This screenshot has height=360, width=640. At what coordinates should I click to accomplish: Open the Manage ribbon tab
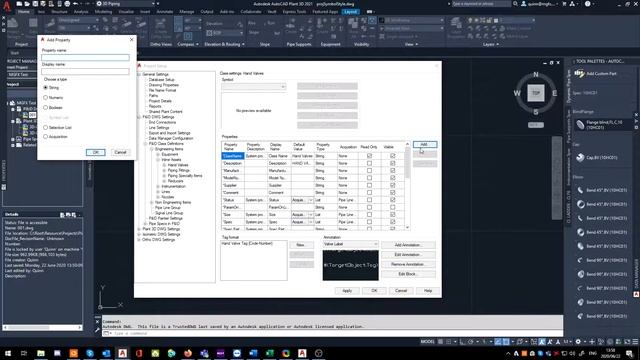coord(187,12)
